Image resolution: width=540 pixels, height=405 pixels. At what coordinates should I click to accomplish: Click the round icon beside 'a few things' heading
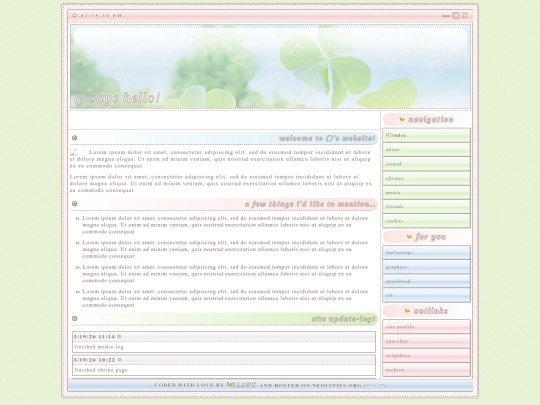[74, 204]
